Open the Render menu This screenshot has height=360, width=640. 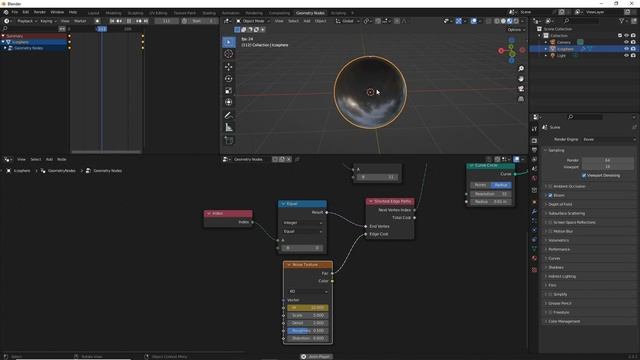tap(40, 12)
